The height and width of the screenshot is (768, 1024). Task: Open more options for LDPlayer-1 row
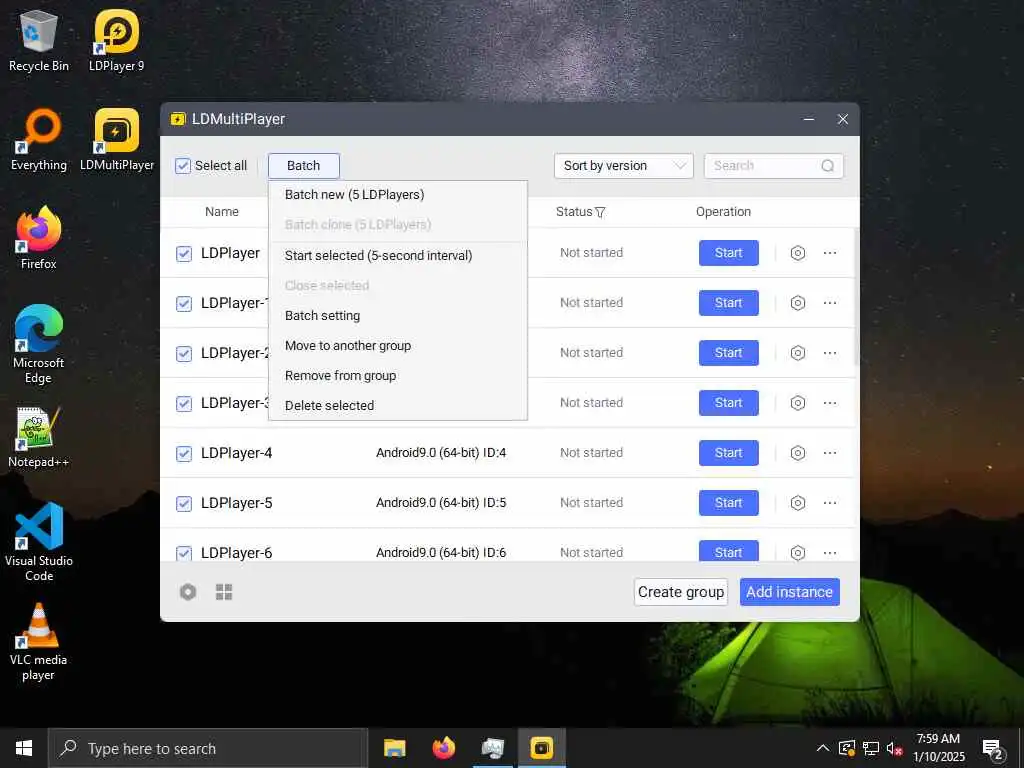click(x=830, y=303)
